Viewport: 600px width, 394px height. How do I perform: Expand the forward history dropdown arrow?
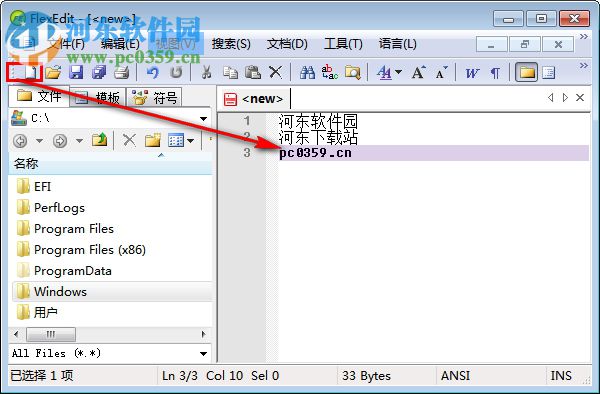tap(79, 141)
